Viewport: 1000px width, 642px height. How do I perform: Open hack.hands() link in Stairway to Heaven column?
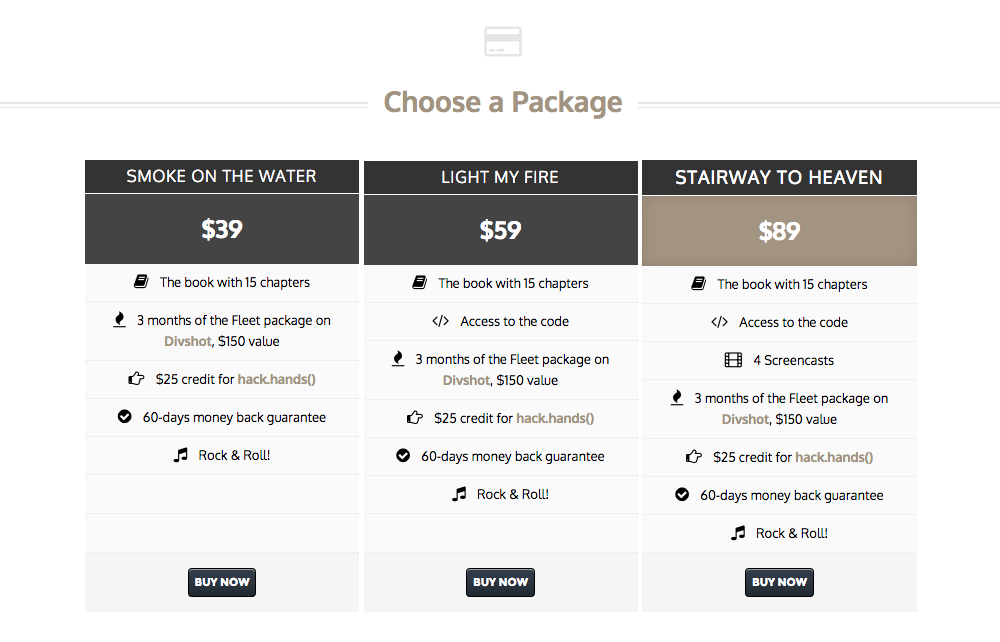[x=833, y=457]
